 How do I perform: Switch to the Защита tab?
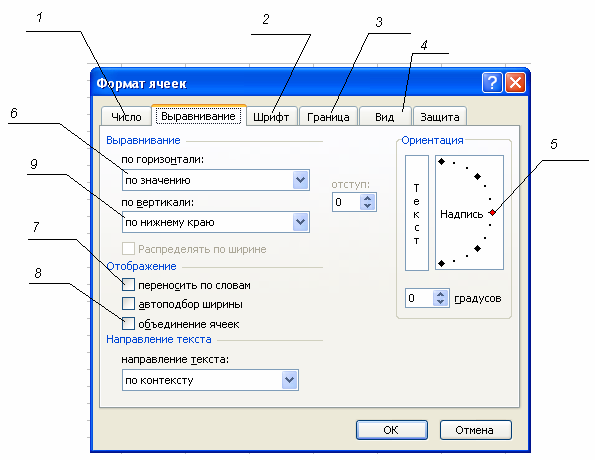coord(440,117)
